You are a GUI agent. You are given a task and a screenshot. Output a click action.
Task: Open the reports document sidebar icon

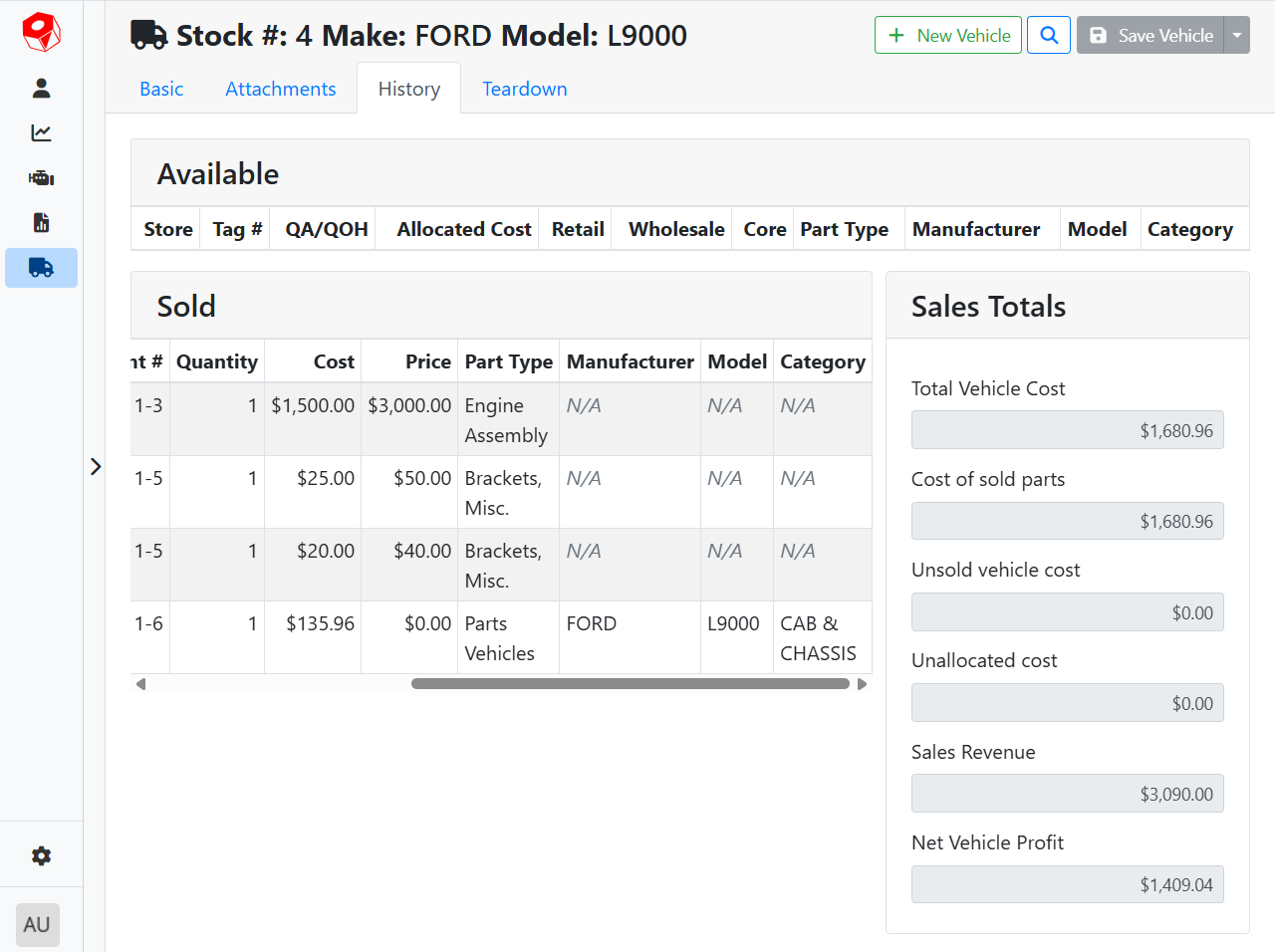click(41, 223)
